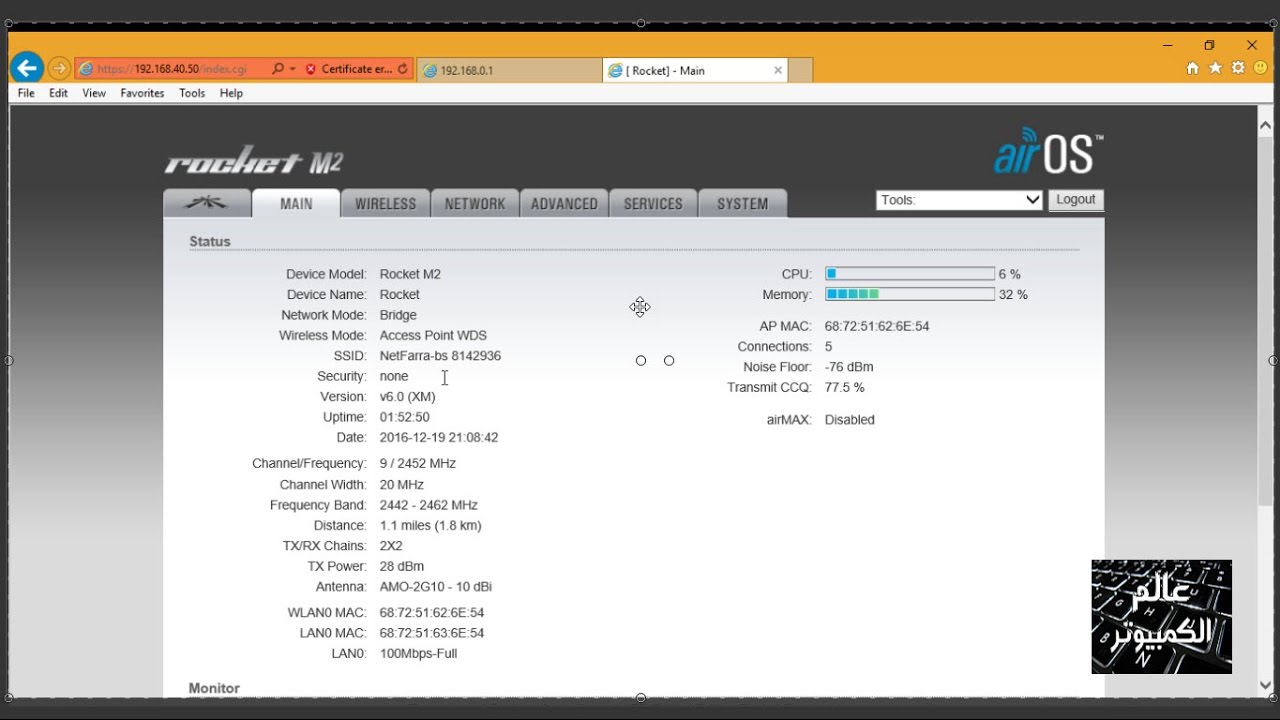Click the Logout button
This screenshot has height=720, width=1280.
[x=1076, y=200]
